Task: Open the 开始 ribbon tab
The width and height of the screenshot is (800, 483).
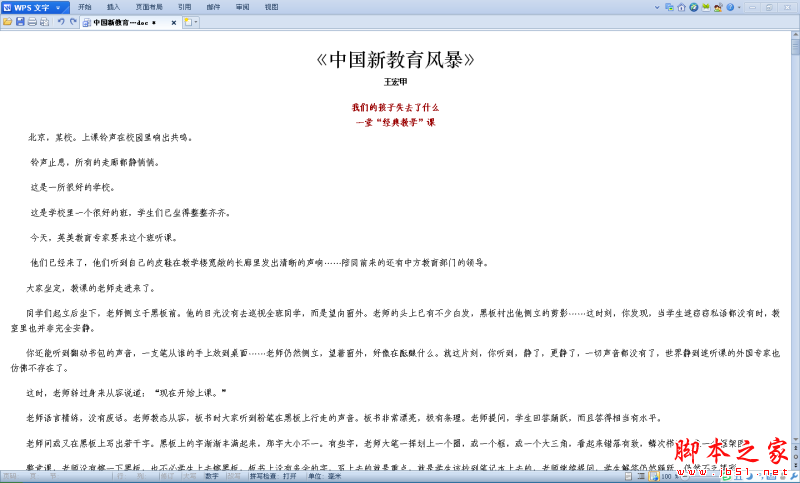Action: tap(85, 7)
